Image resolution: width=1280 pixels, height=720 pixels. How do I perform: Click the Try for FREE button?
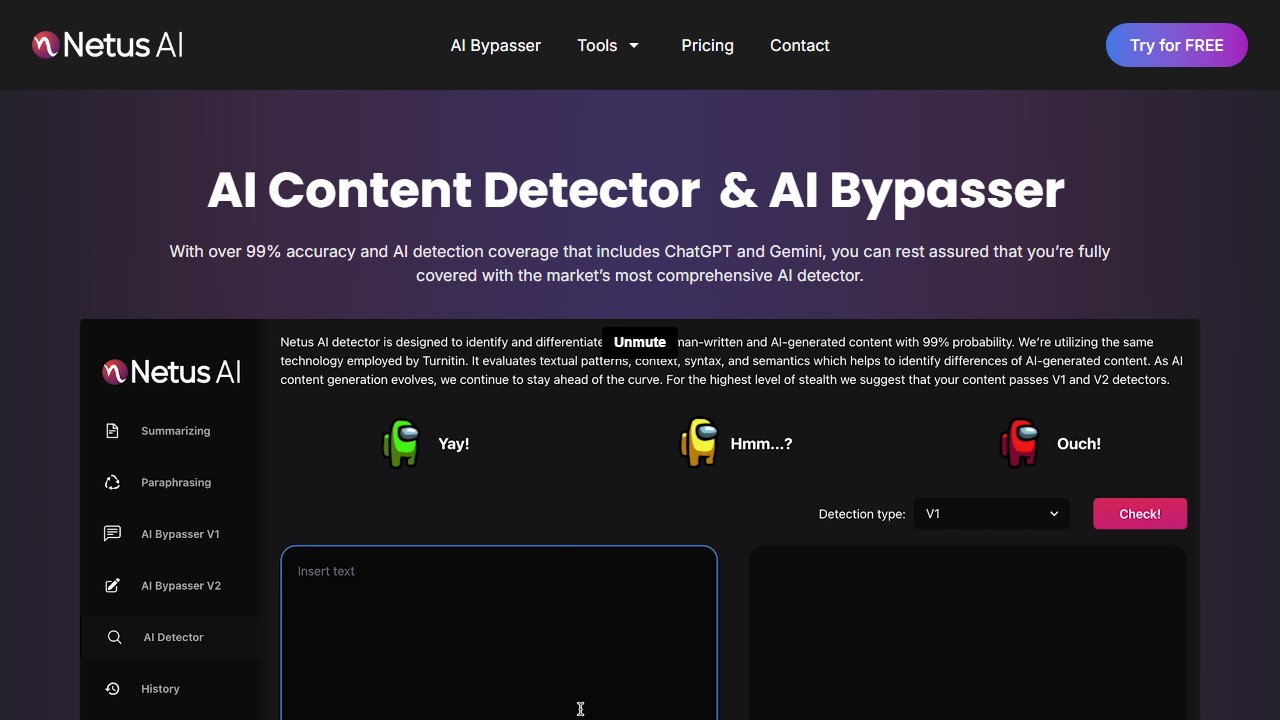[1176, 45]
